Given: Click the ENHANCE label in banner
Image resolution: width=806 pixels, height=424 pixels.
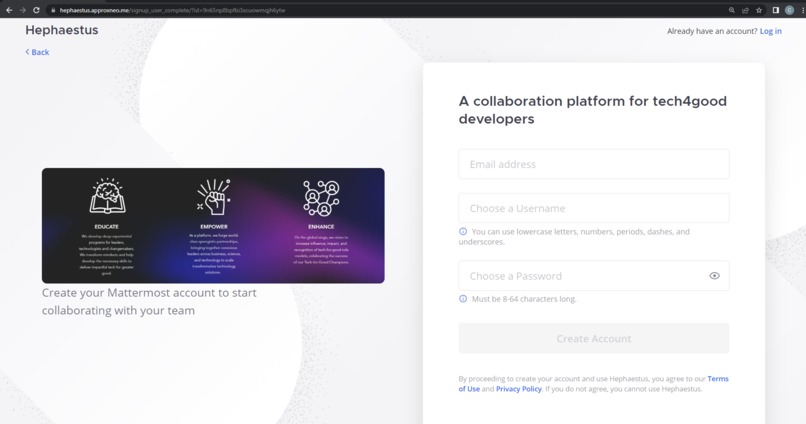Looking at the screenshot, I should [321, 227].
